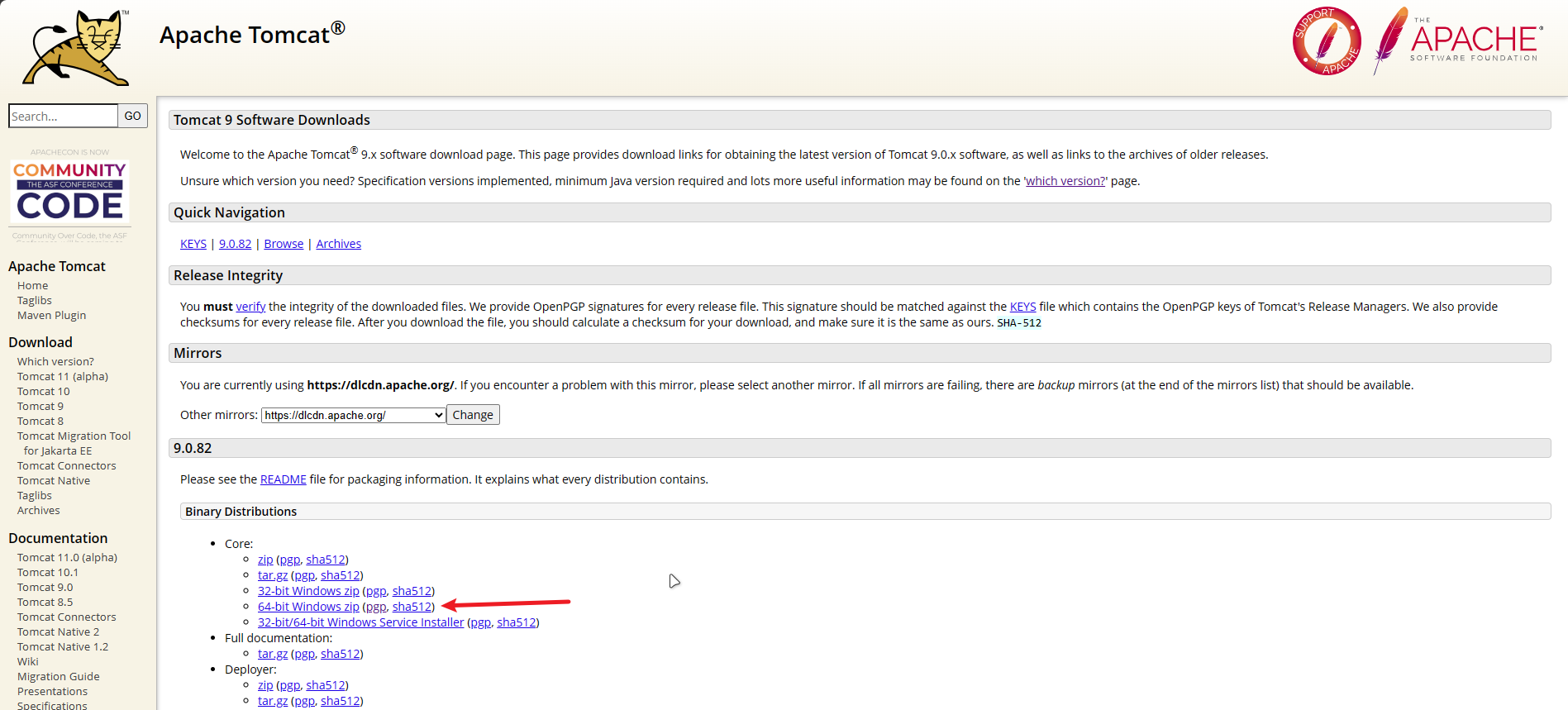The image size is (1568, 710).
Task: Download 32-bit/64-bit Windows Service Installer
Action: [x=360, y=622]
